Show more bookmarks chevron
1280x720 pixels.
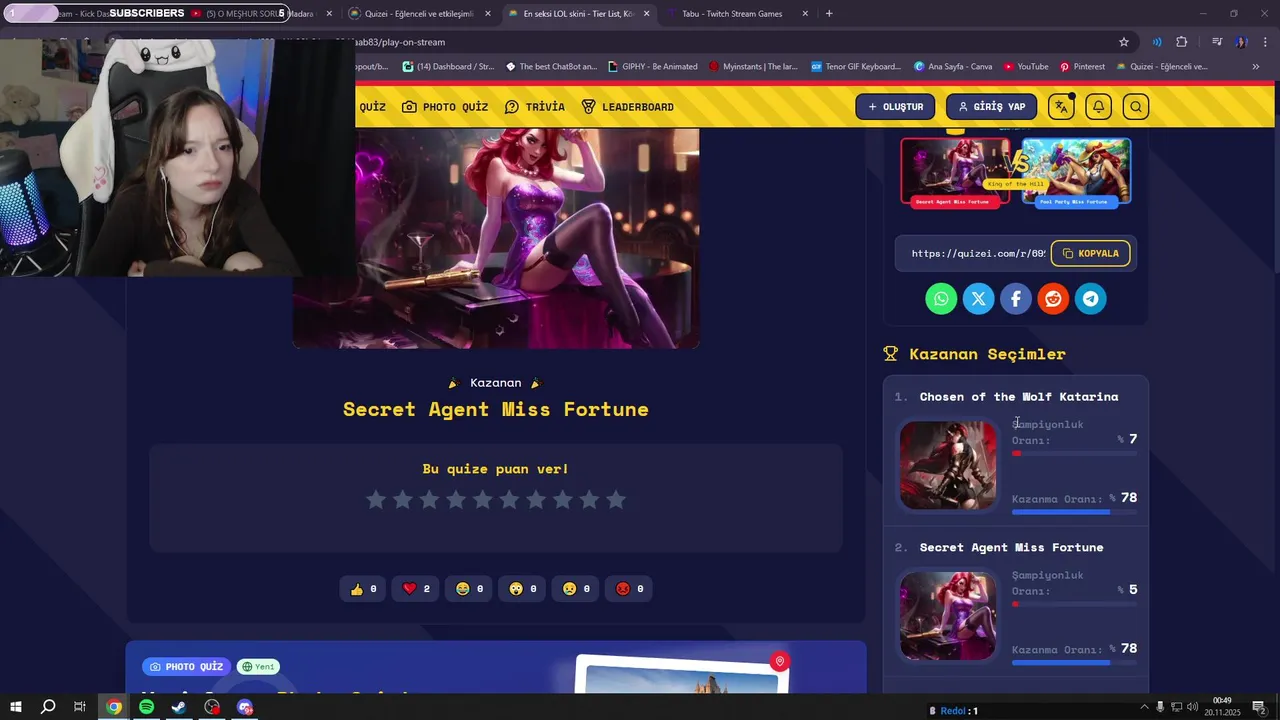(x=1256, y=67)
